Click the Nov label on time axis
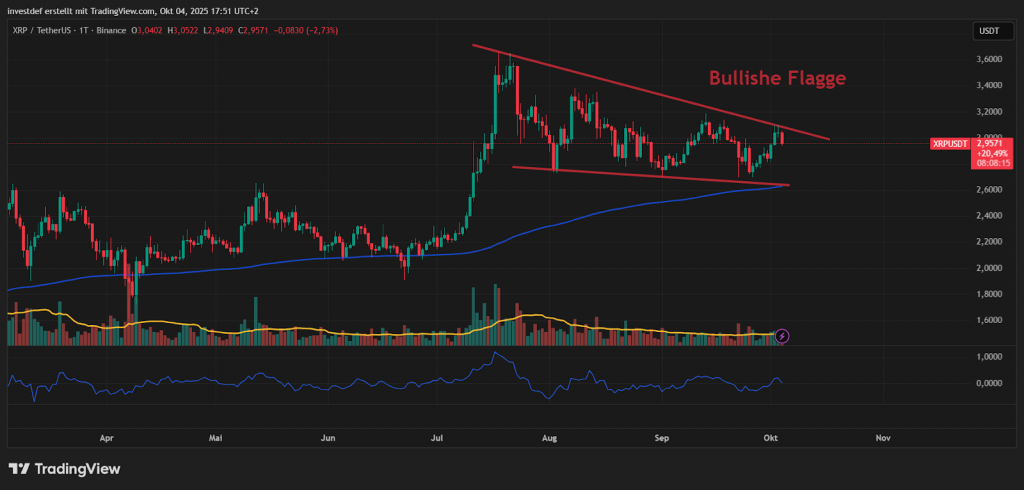This screenshot has height=490, width=1024. coord(882,438)
